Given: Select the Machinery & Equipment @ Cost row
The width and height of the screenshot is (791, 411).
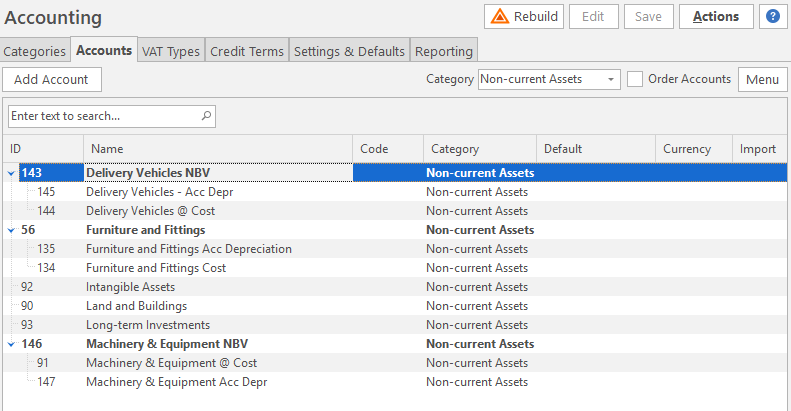Looking at the screenshot, I should point(396,363).
